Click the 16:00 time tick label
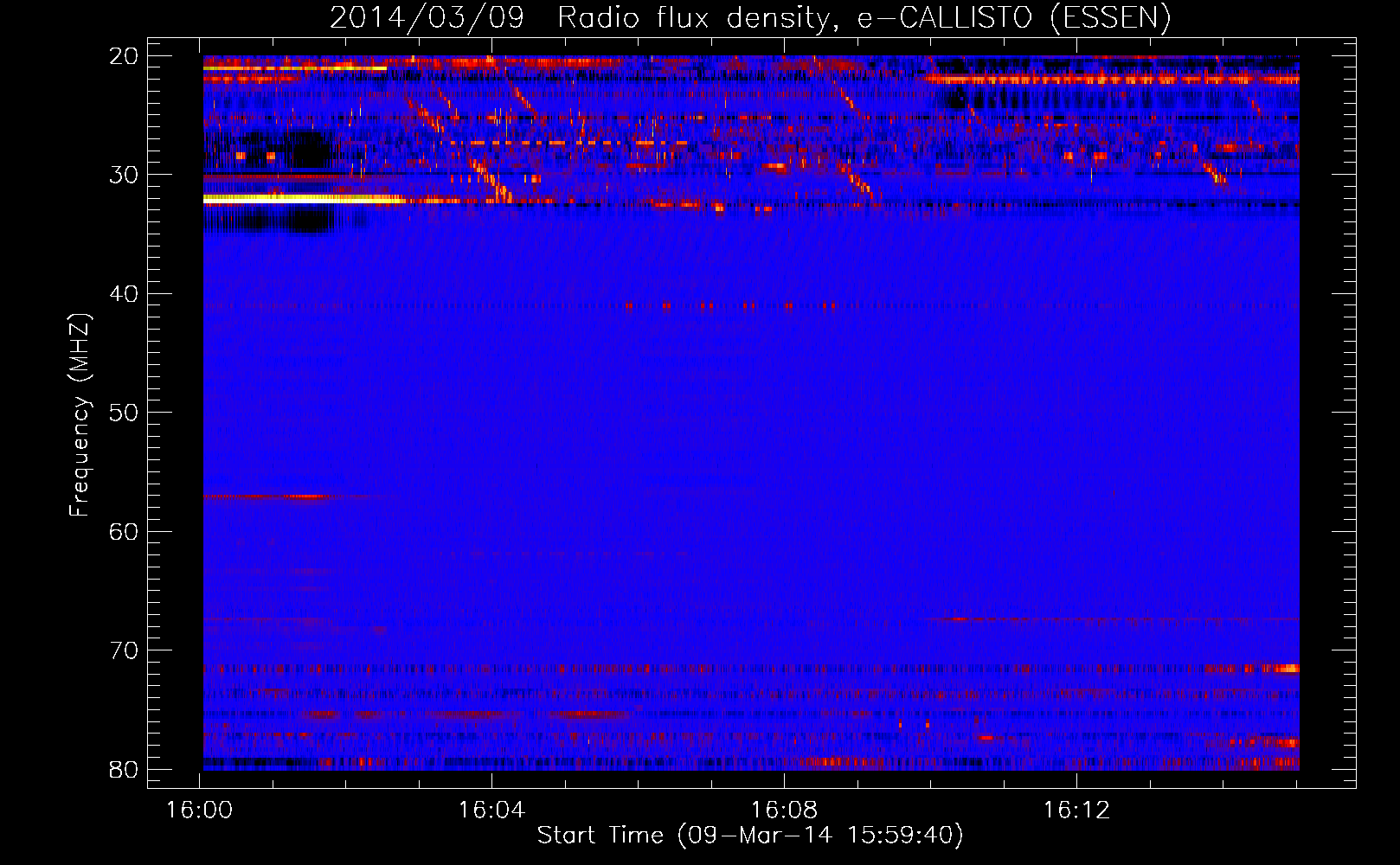Screen dimensions: 1400x865 click(x=200, y=811)
